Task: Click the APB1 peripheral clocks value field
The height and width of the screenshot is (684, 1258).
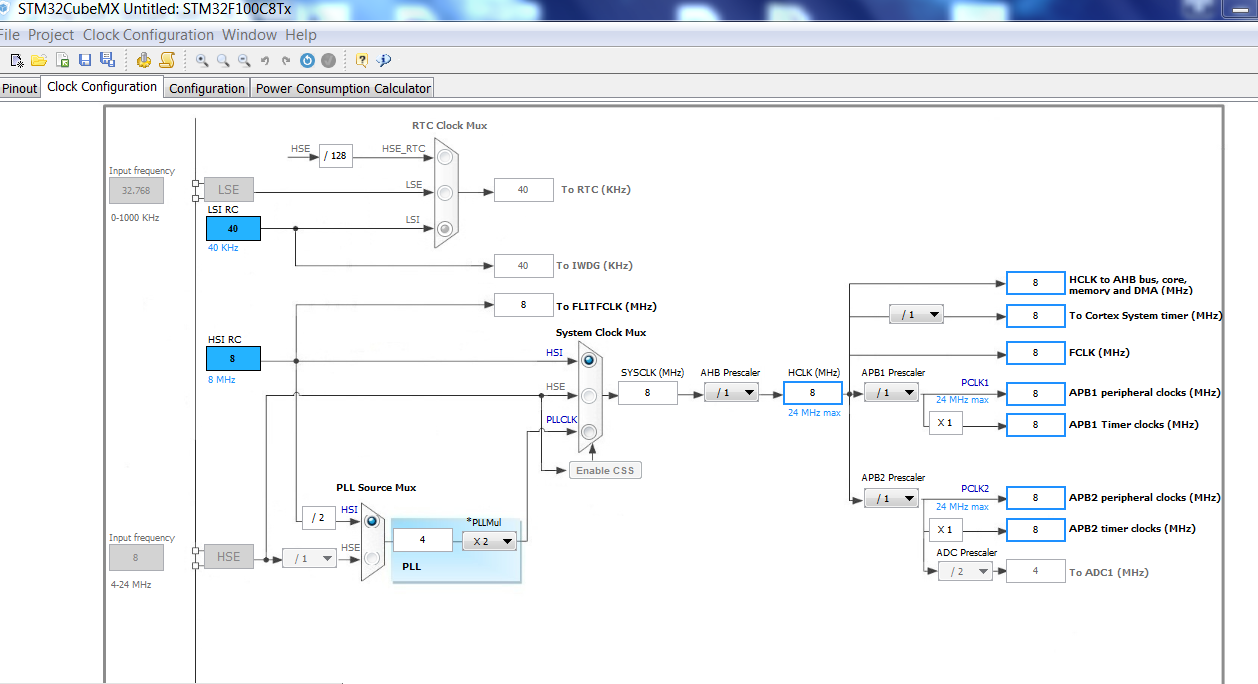Action: tap(1036, 393)
